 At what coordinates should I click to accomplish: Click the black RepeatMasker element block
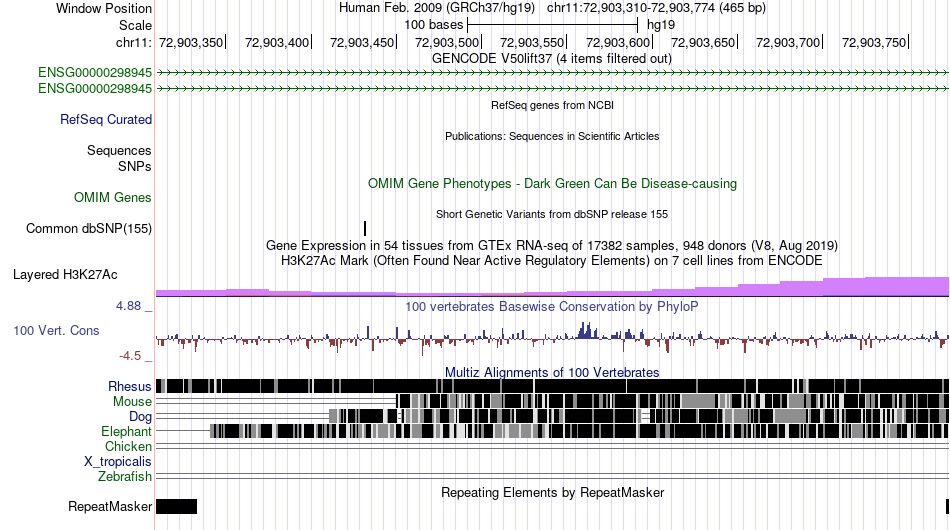[176, 506]
